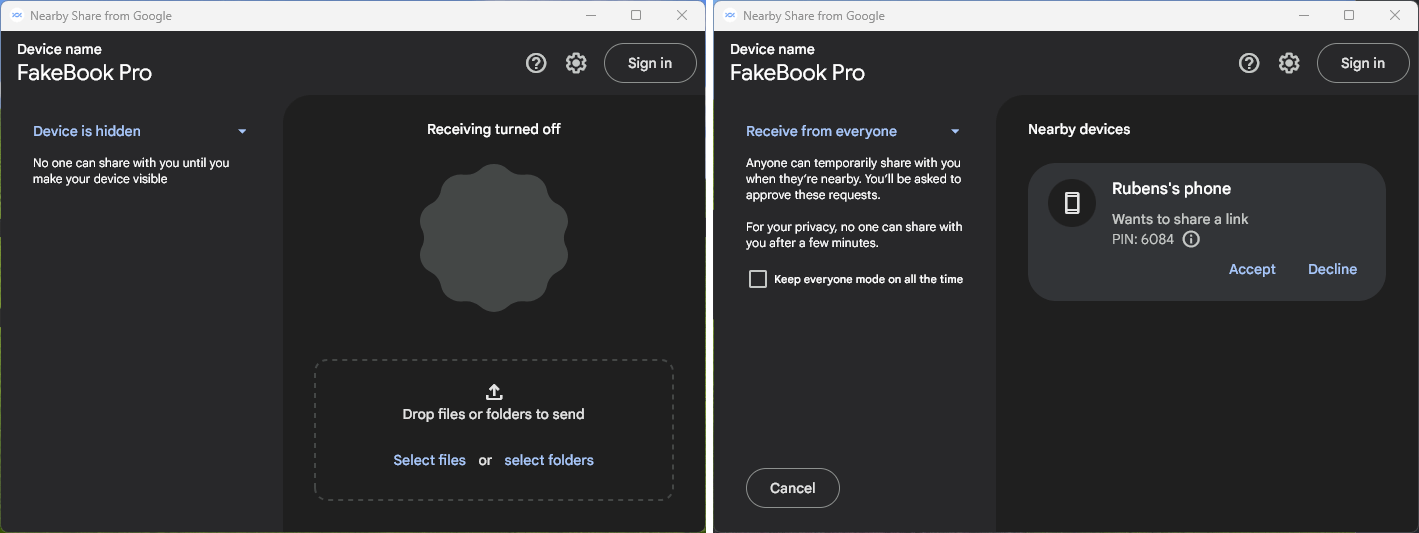Open settings gear in the left window
Screen dimensions: 1419x533
(x=576, y=63)
